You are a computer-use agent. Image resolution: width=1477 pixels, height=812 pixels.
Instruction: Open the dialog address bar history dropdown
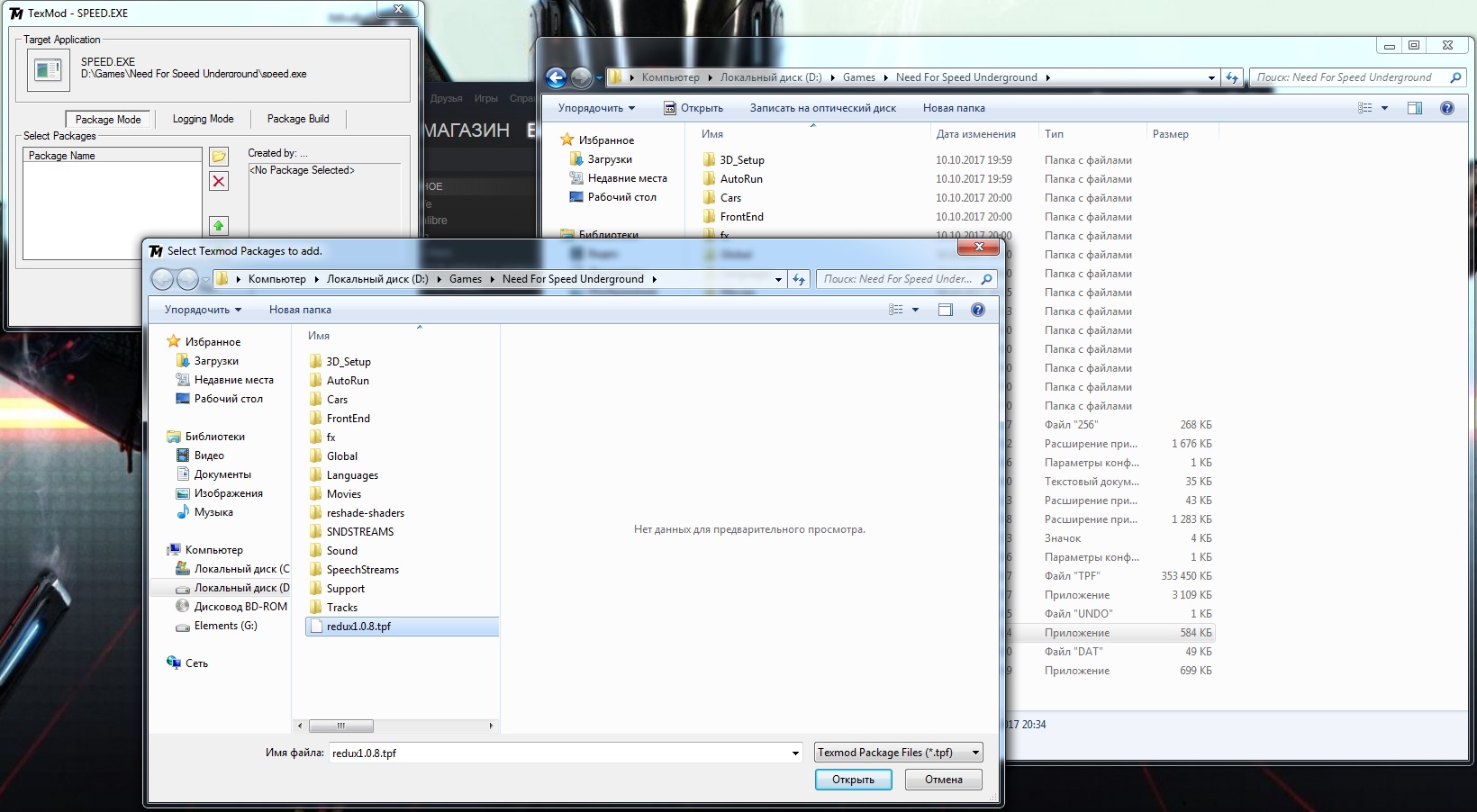(x=778, y=279)
